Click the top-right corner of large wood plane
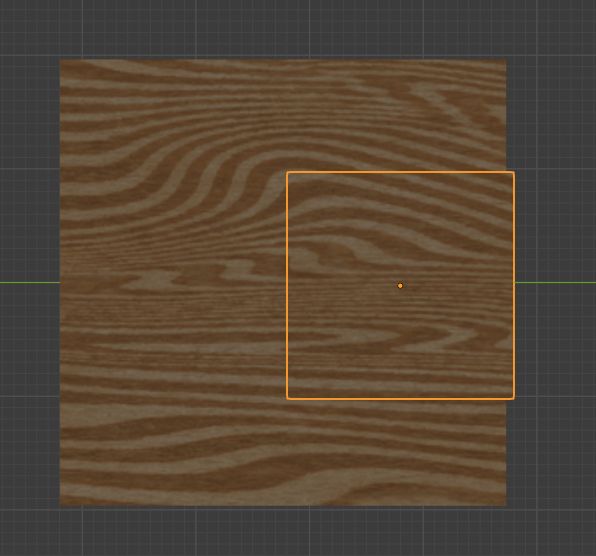This screenshot has width=596, height=556. pyautogui.click(x=506, y=60)
